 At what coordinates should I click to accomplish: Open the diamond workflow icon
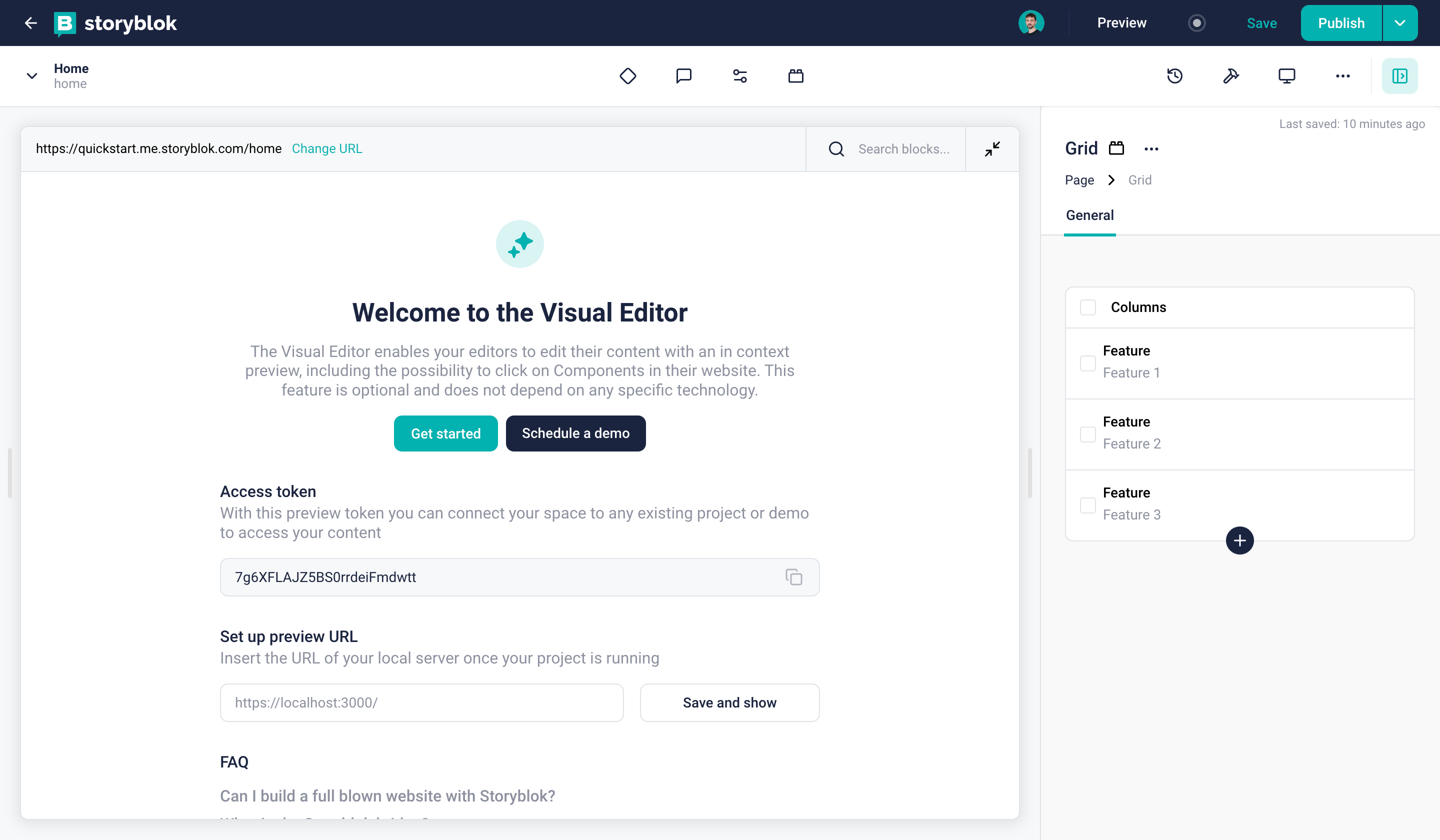[627, 76]
